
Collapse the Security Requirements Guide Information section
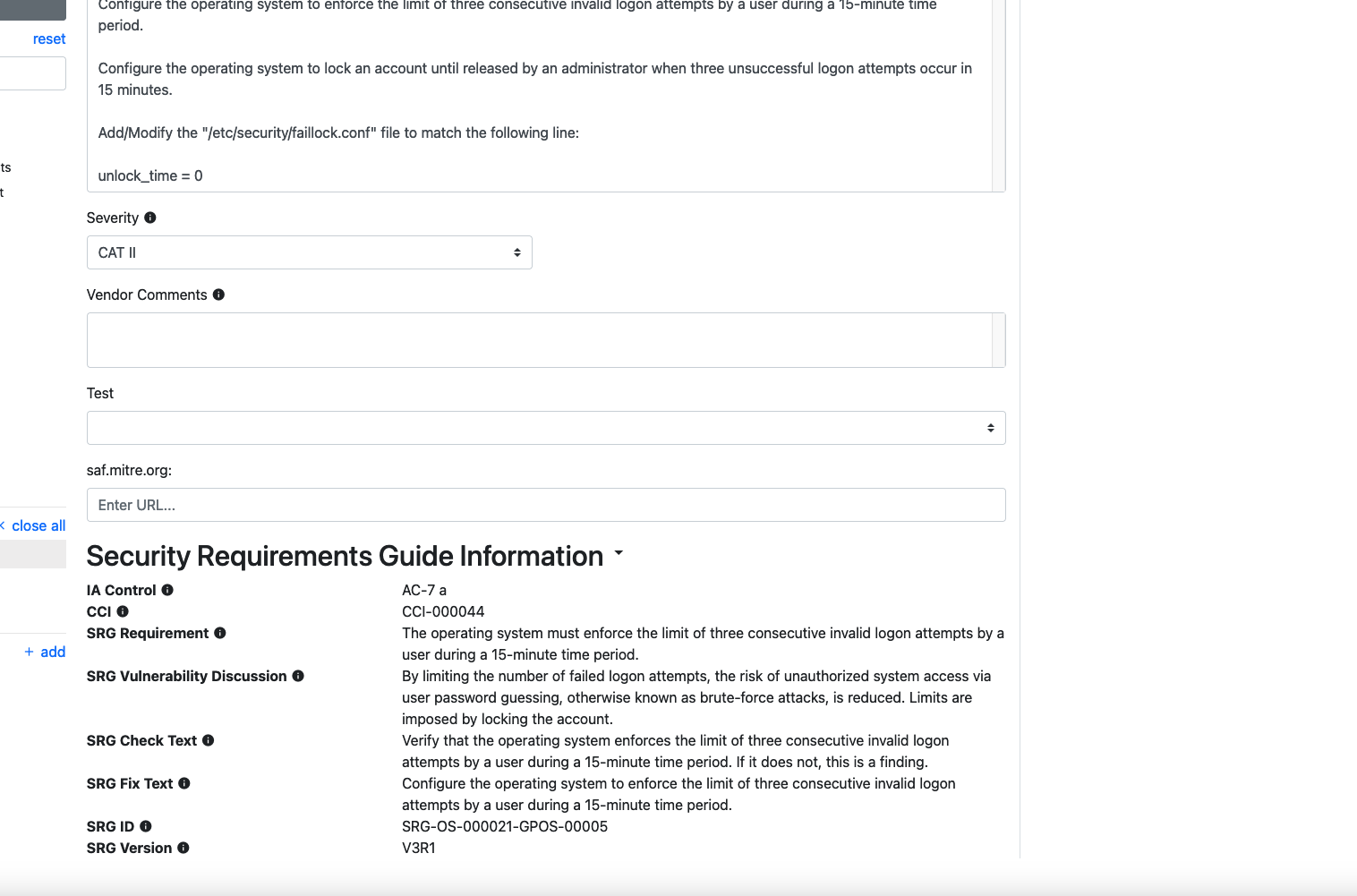618,554
